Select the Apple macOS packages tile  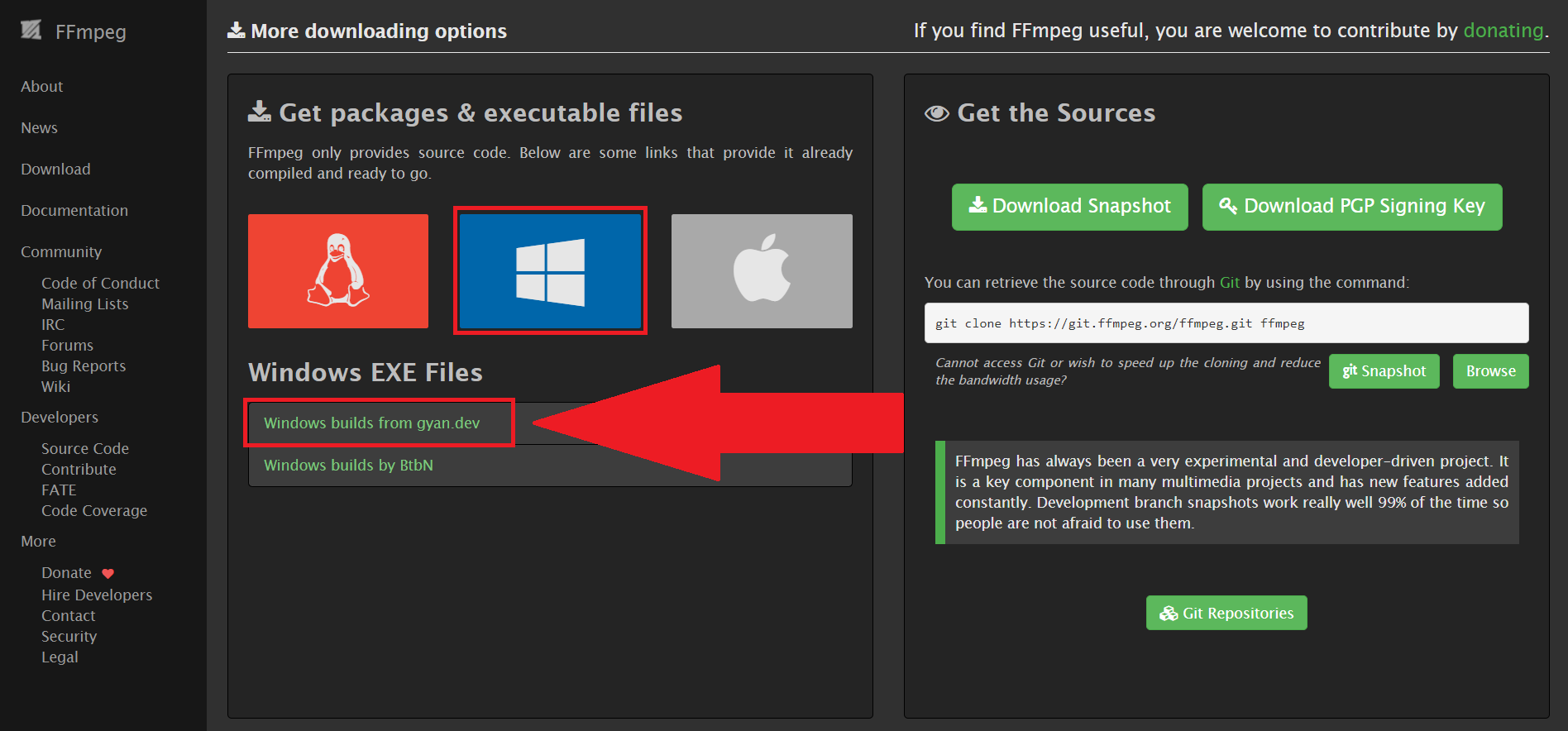(762, 271)
